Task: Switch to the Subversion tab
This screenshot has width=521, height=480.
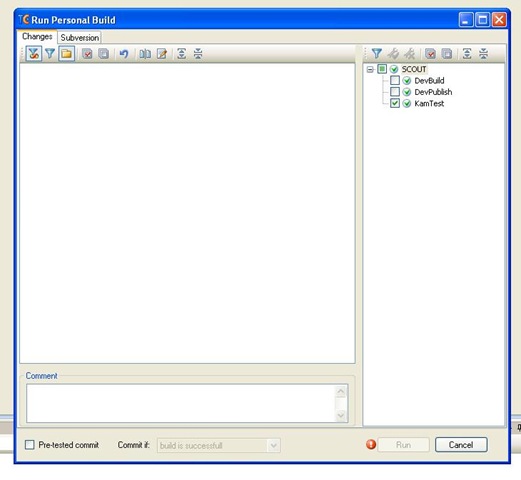Action: pyautogui.click(x=79, y=38)
